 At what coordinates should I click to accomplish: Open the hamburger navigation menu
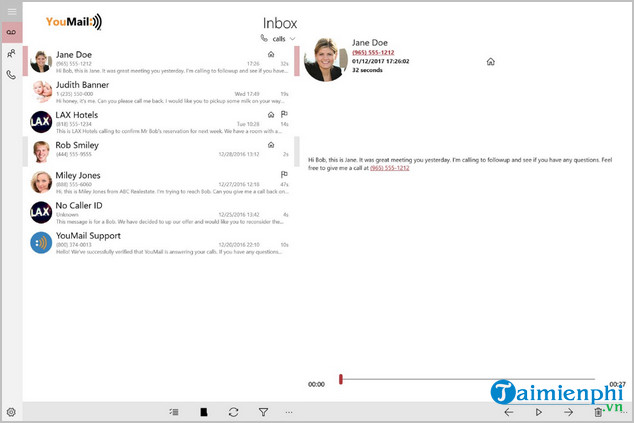[x=11, y=11]
